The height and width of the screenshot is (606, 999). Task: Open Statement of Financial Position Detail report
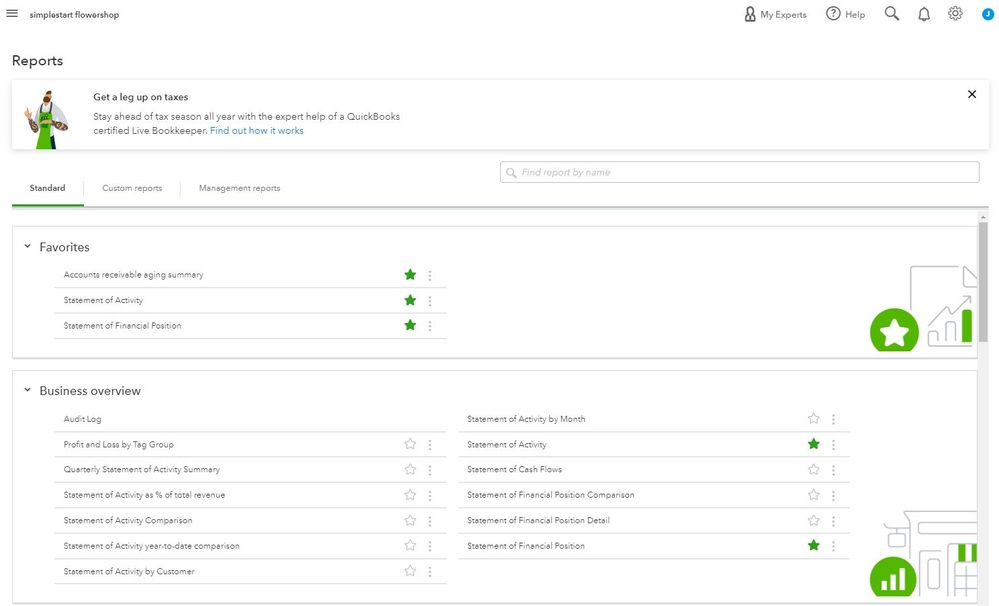click(x=538, y=521)
